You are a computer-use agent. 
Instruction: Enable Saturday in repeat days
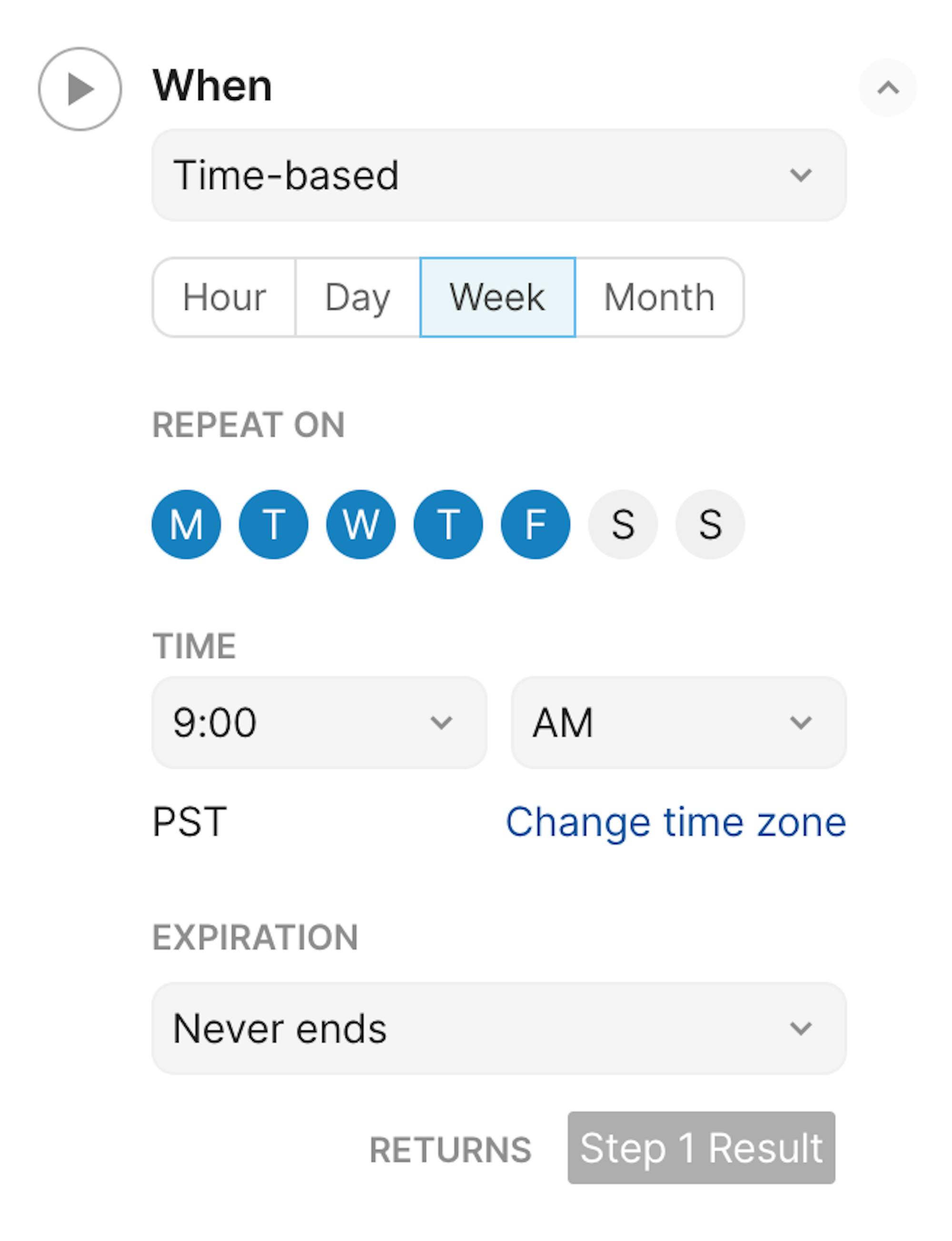(x=623, y=524)
